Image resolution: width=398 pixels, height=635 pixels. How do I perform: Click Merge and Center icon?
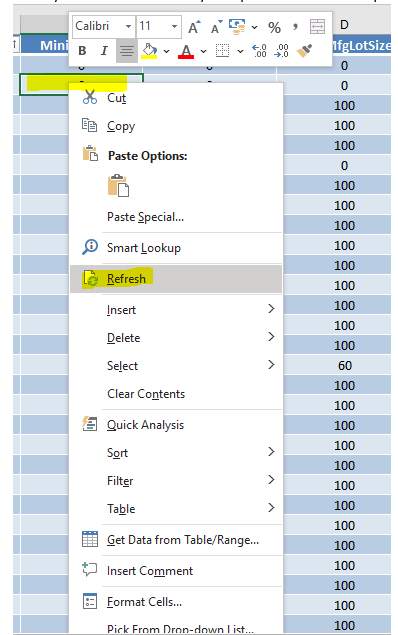click(x=317, y=27)
